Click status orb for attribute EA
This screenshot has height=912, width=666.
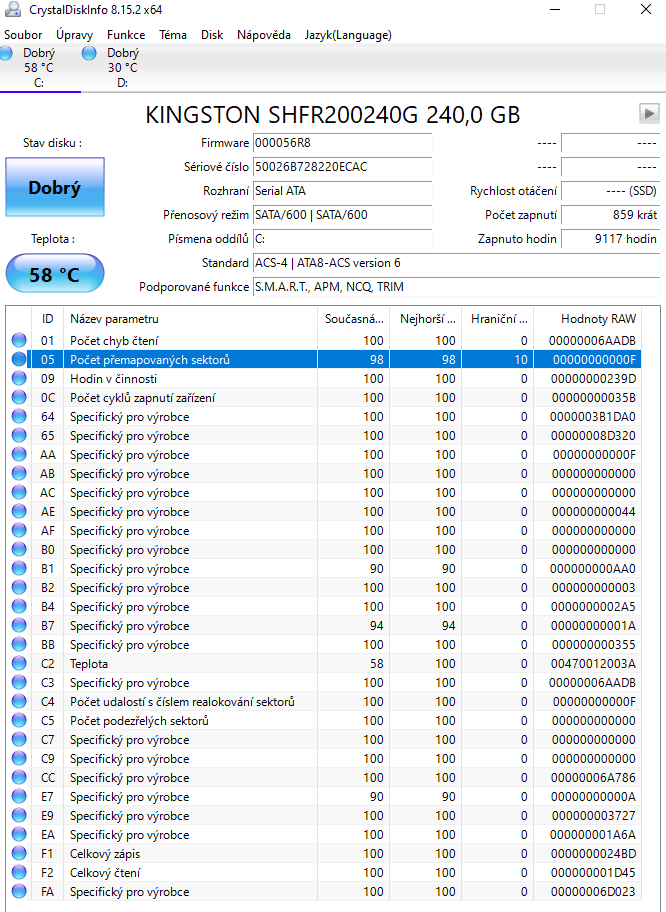[19, 835]
